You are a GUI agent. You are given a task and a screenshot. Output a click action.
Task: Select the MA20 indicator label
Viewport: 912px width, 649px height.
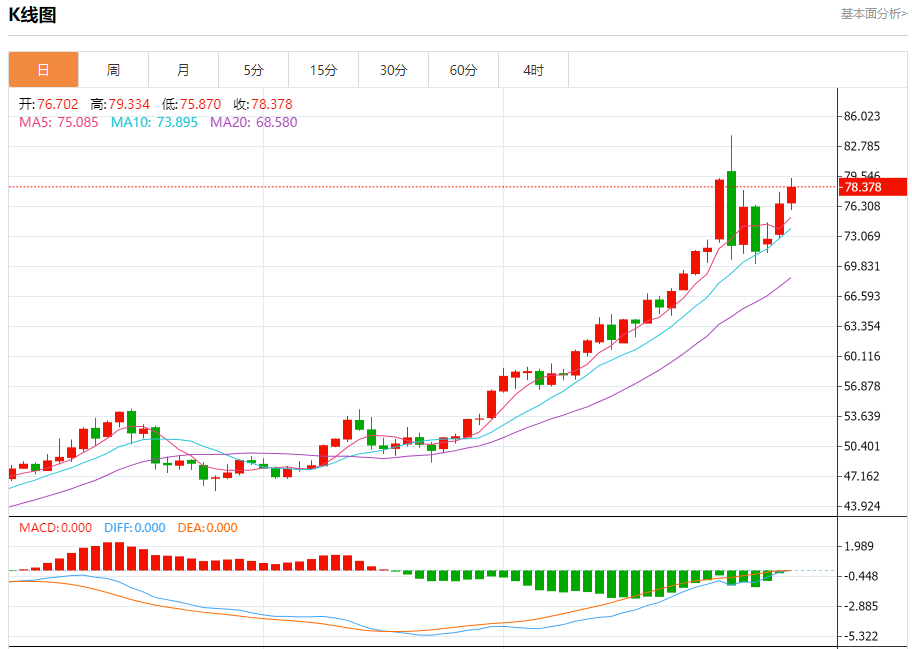[253, 122]
